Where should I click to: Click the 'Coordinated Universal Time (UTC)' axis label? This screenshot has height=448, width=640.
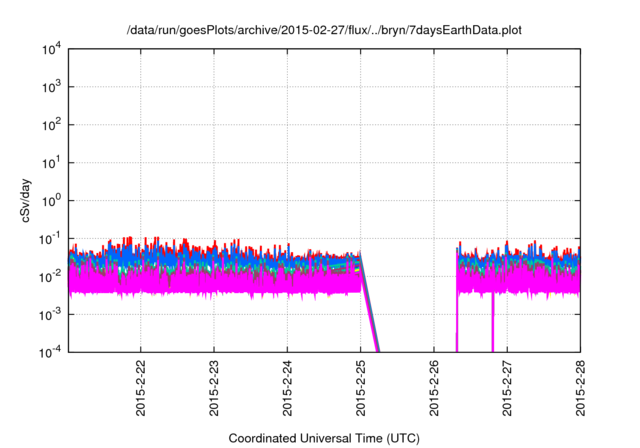pos(324,438)
